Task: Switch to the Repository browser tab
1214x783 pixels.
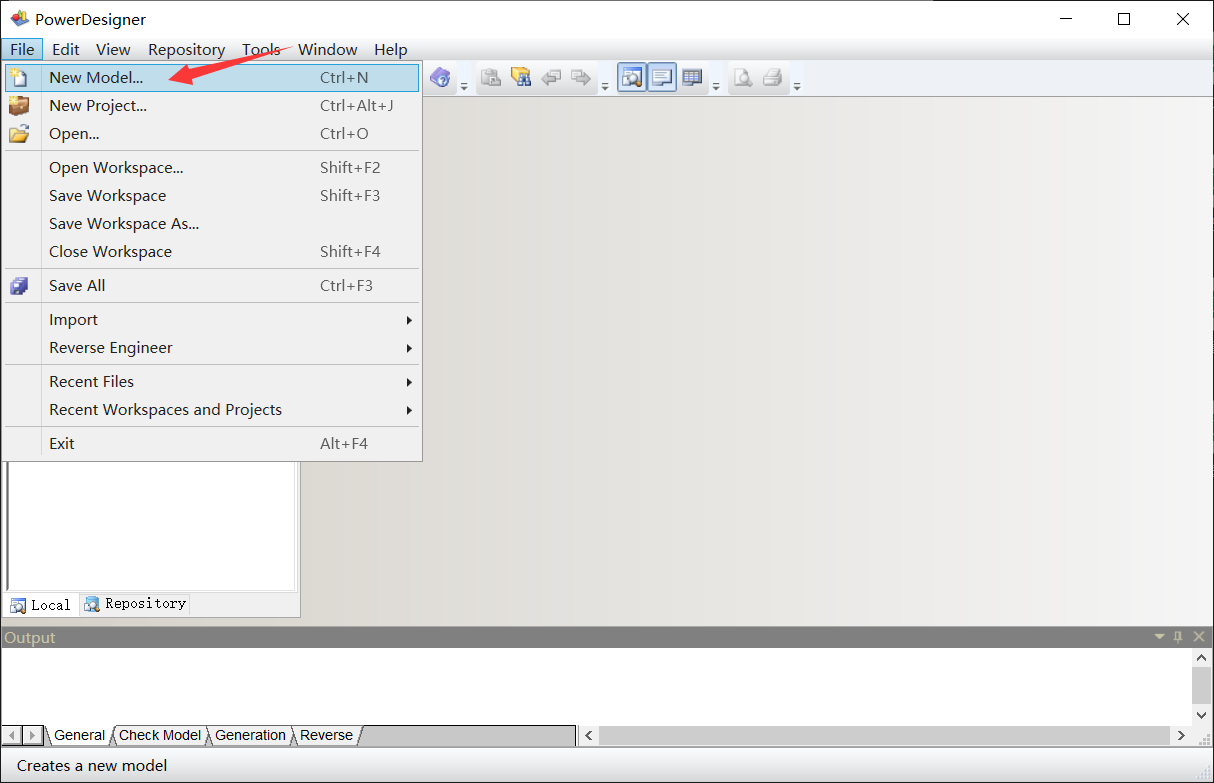Action: (135, 604)
